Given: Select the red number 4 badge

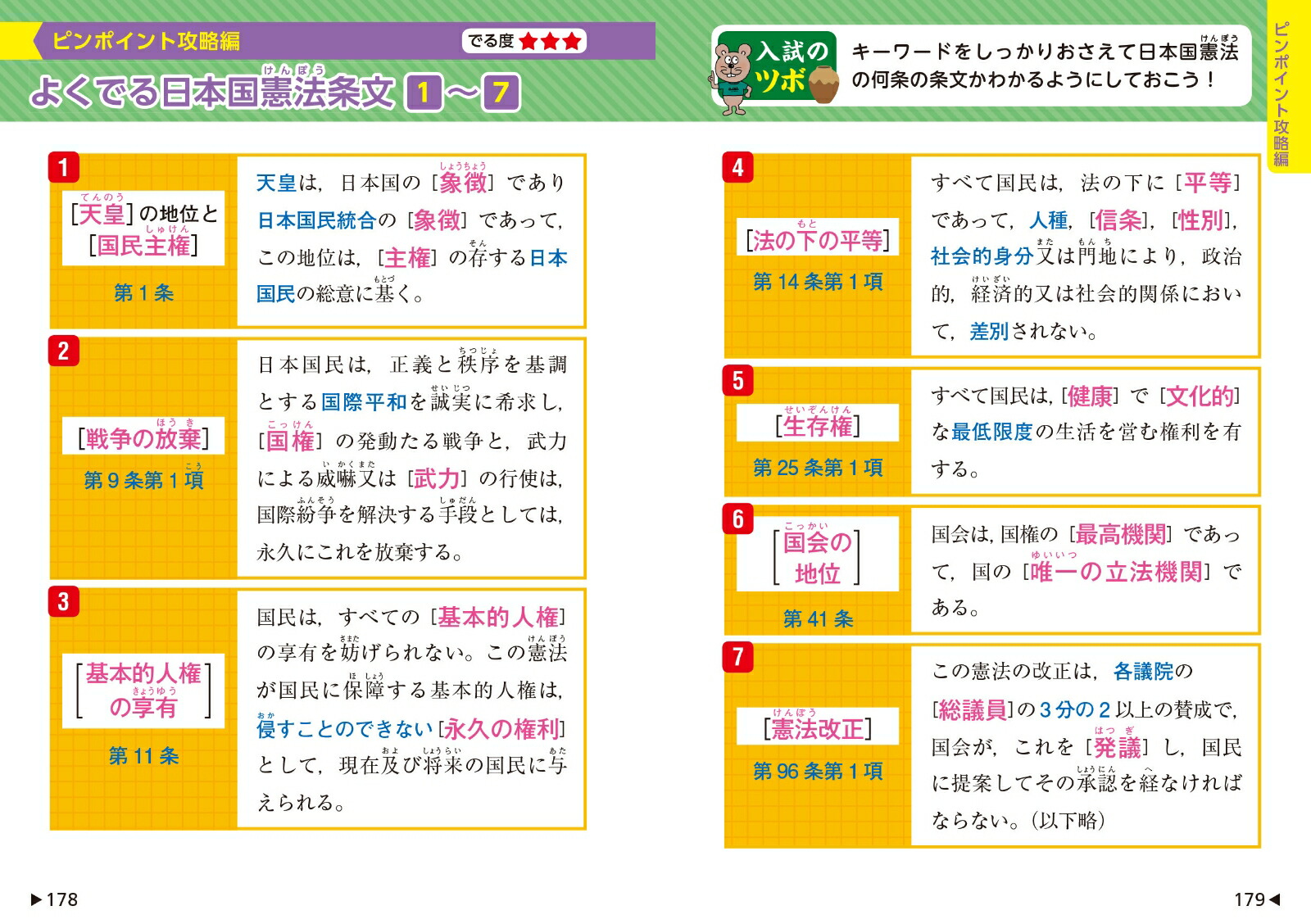Looking at the screenshot, I should 737,168.
